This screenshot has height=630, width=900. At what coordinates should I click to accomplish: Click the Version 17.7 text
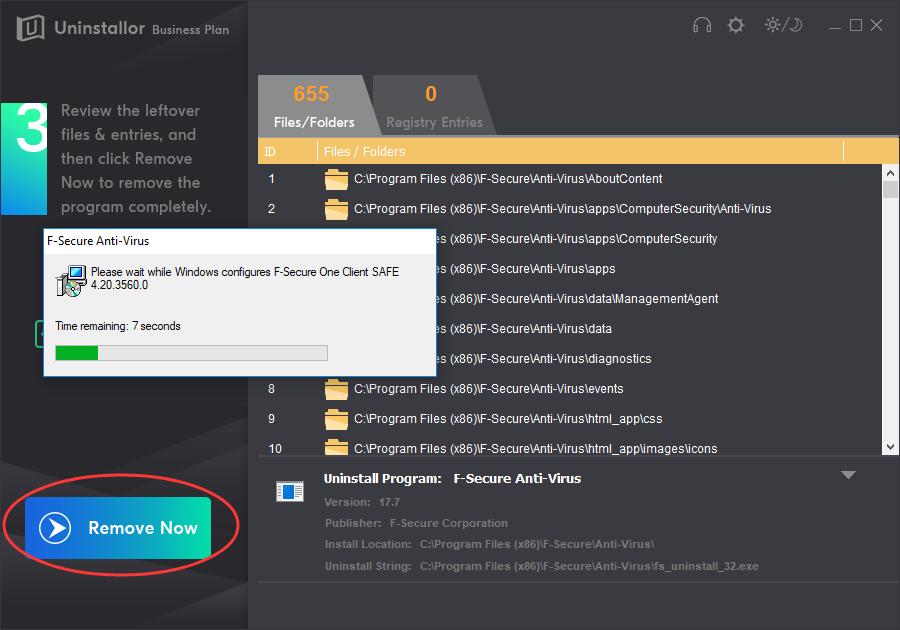coord(362,502)
